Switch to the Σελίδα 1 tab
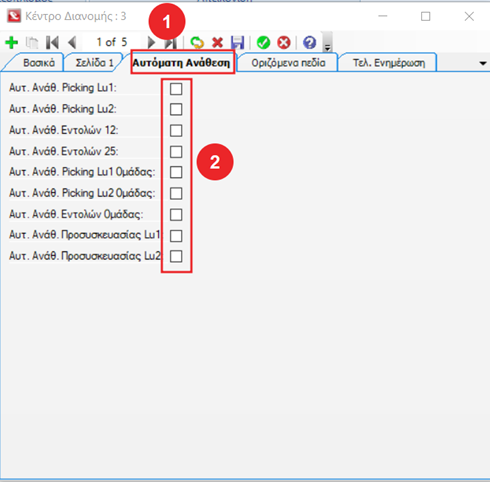 tap(94, 63)
